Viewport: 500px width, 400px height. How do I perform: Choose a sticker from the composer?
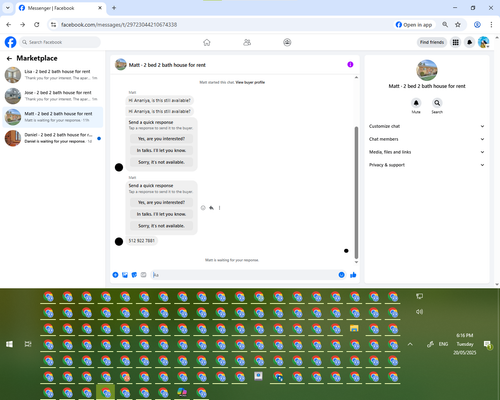(134, 275)
